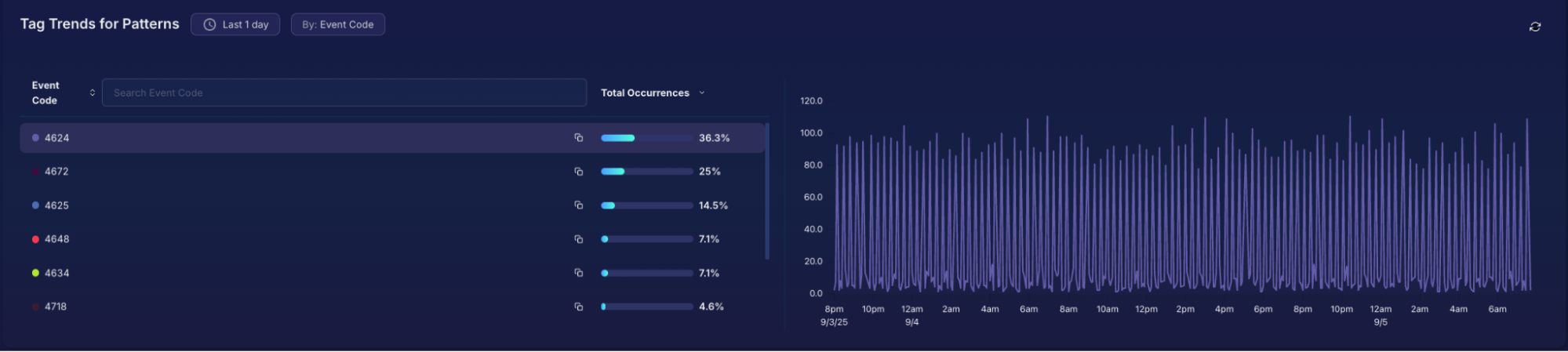Toggle the 4634 series color dot
Viewport: 1568px width, 352px height.
pyautogui.click(x=35, y=273)
